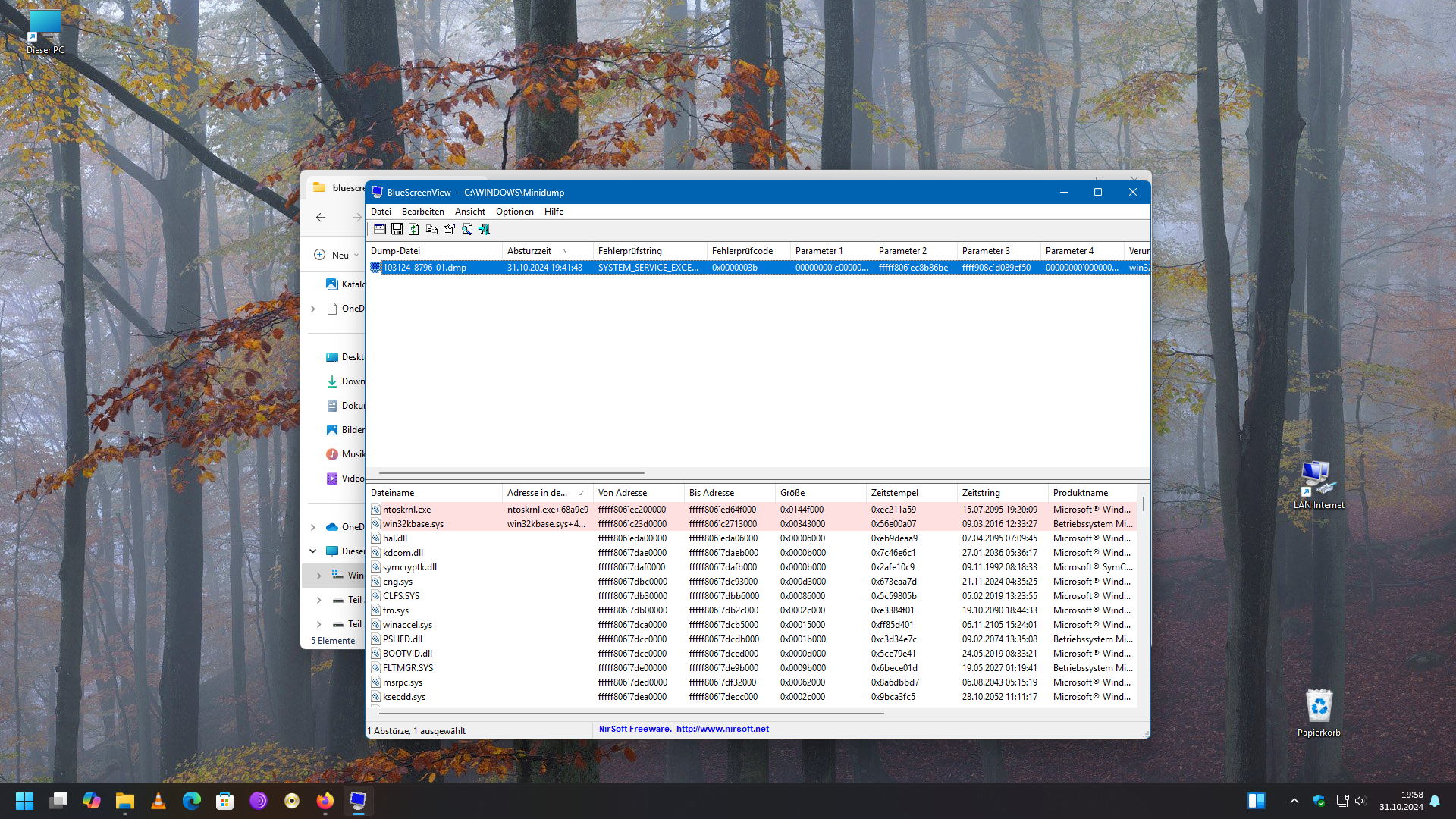Sort lower pane by Dateiname header
This screenshot has width=1456, height=819.
tap(392, 493)
